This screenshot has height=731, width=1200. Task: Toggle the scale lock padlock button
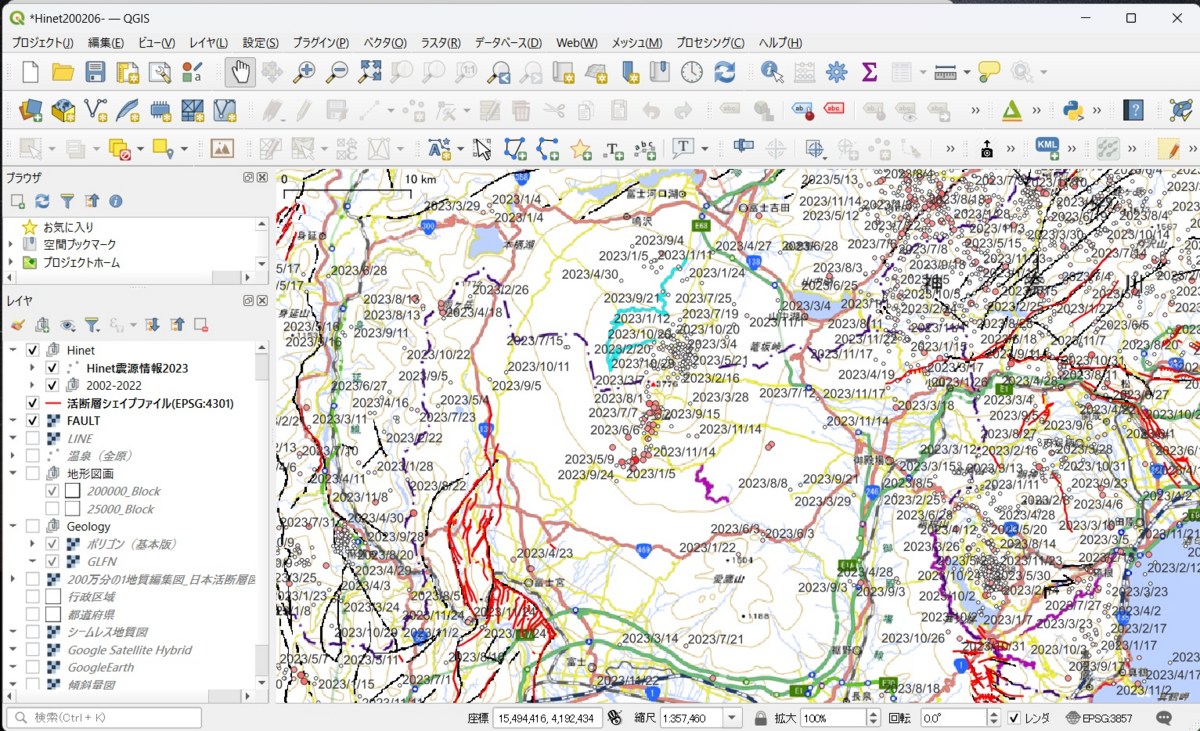click(x=761, y=718)
